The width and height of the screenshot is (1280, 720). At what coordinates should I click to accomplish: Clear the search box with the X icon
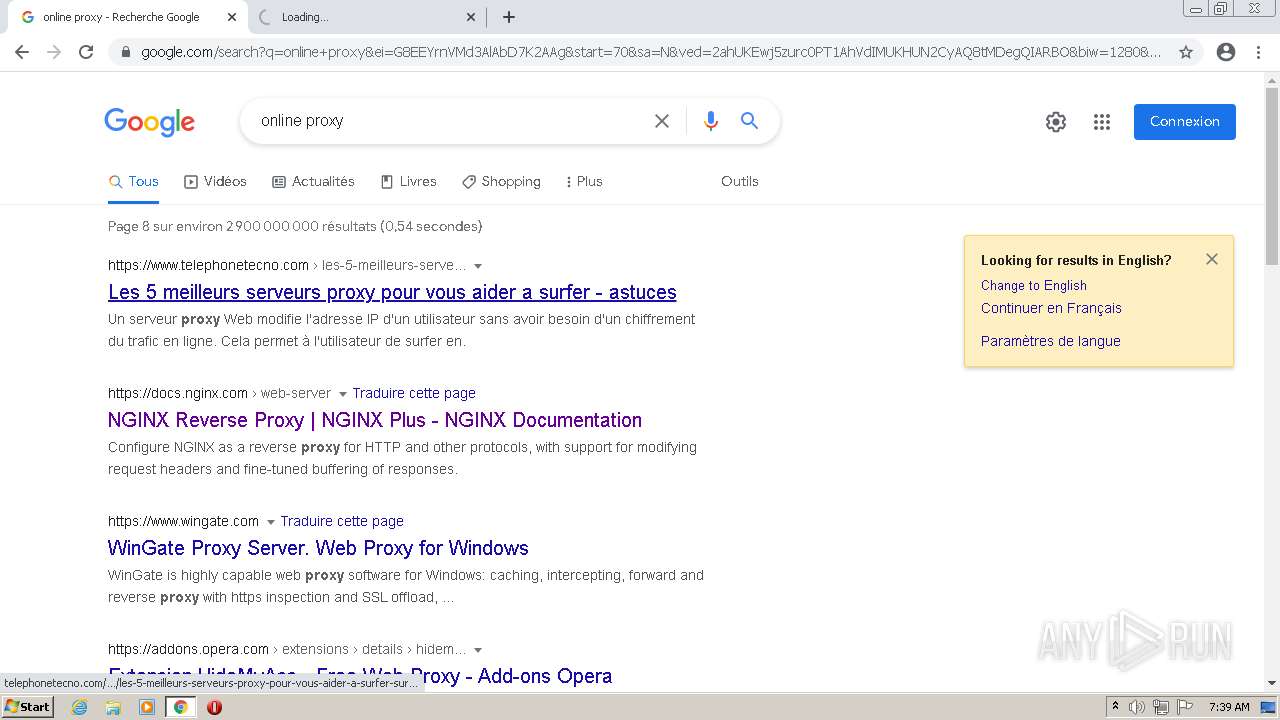coord(662,121)
